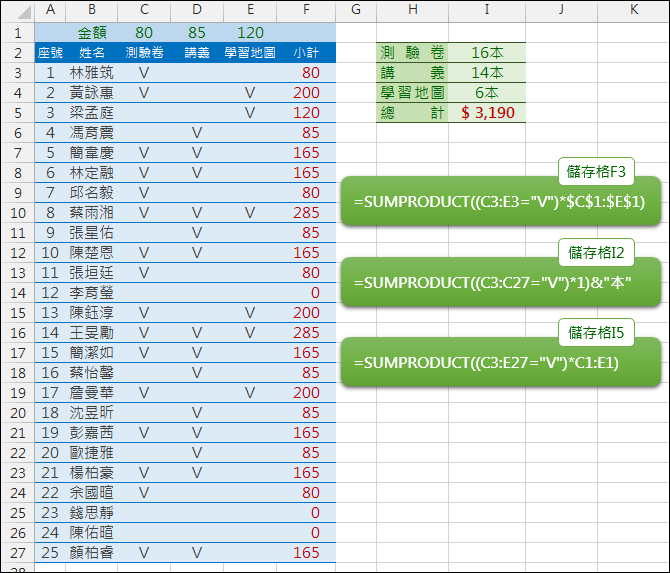
Task: Click total cell $ 3,190
Action: tap(487, 113)
